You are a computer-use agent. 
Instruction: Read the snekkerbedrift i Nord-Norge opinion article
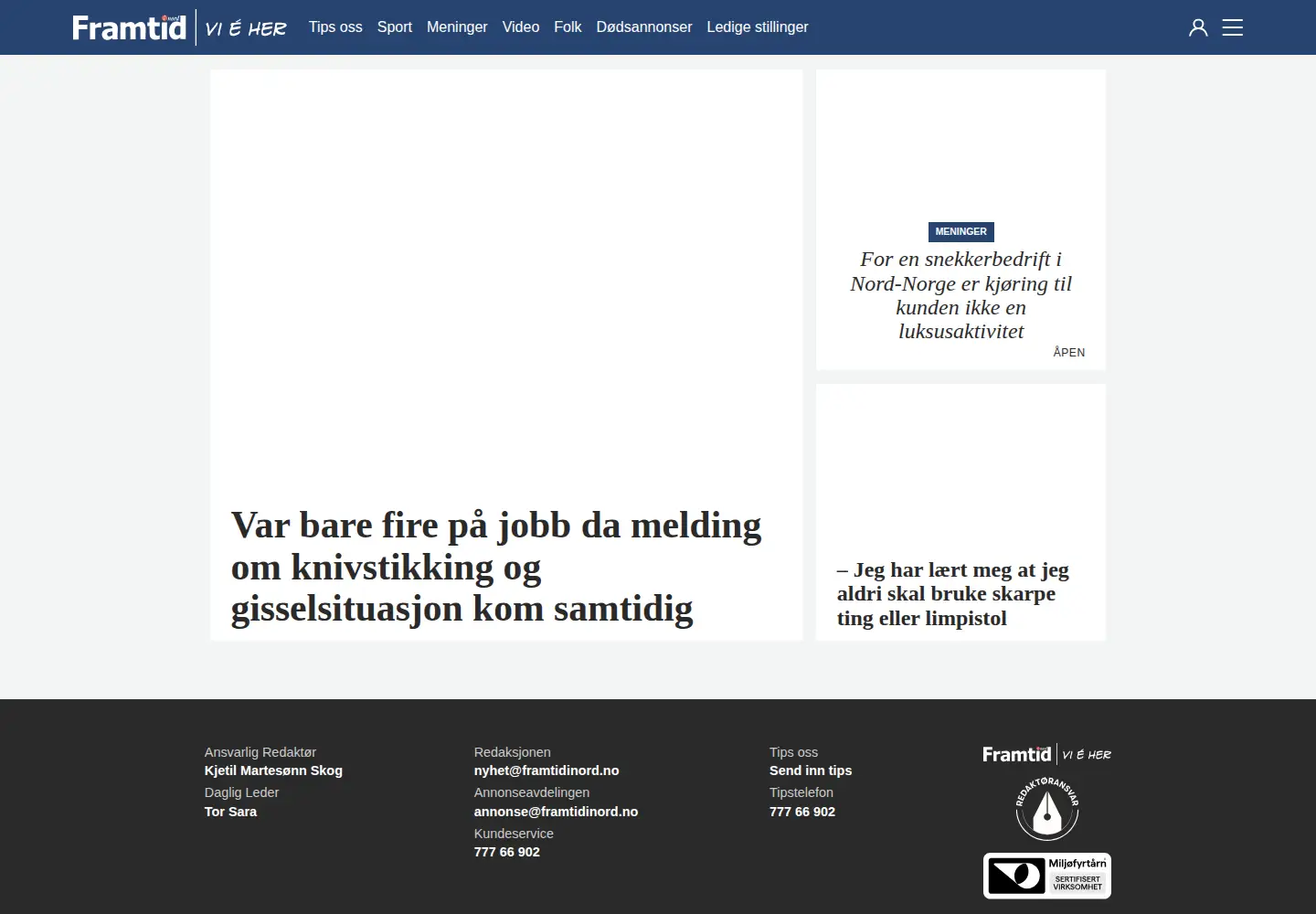[x=960, y=295]
